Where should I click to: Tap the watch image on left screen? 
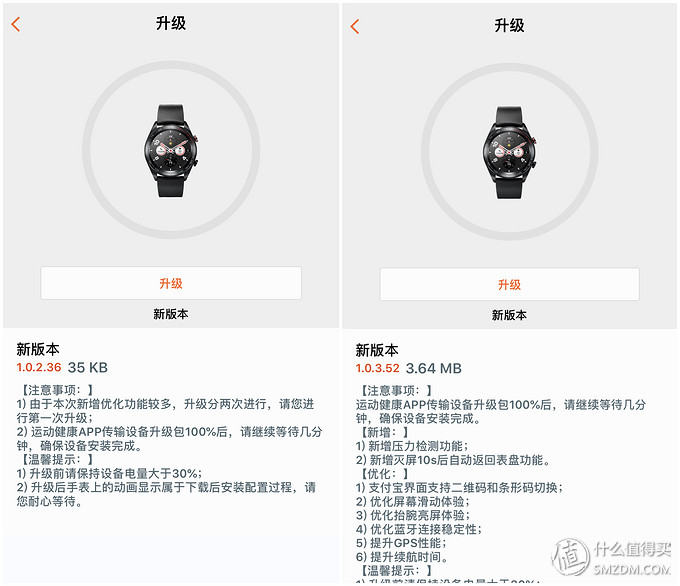click(171, 150)
